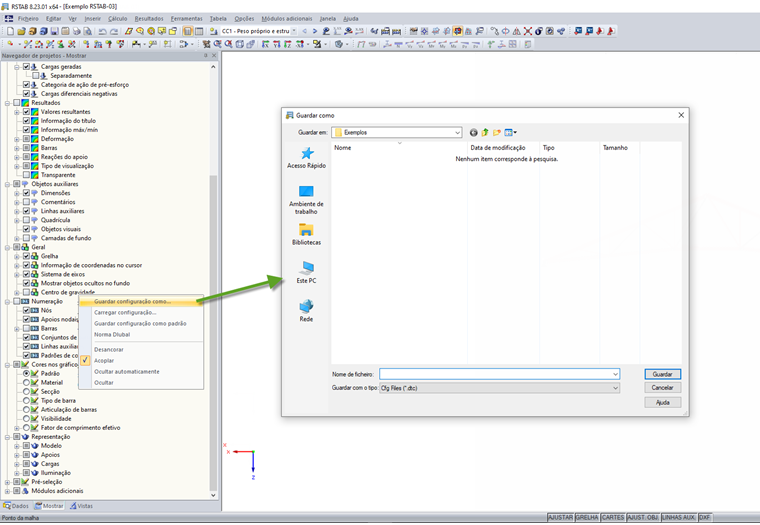Set view in Y direction icon
Screen dimensions: 760x525
pos(276,44)
